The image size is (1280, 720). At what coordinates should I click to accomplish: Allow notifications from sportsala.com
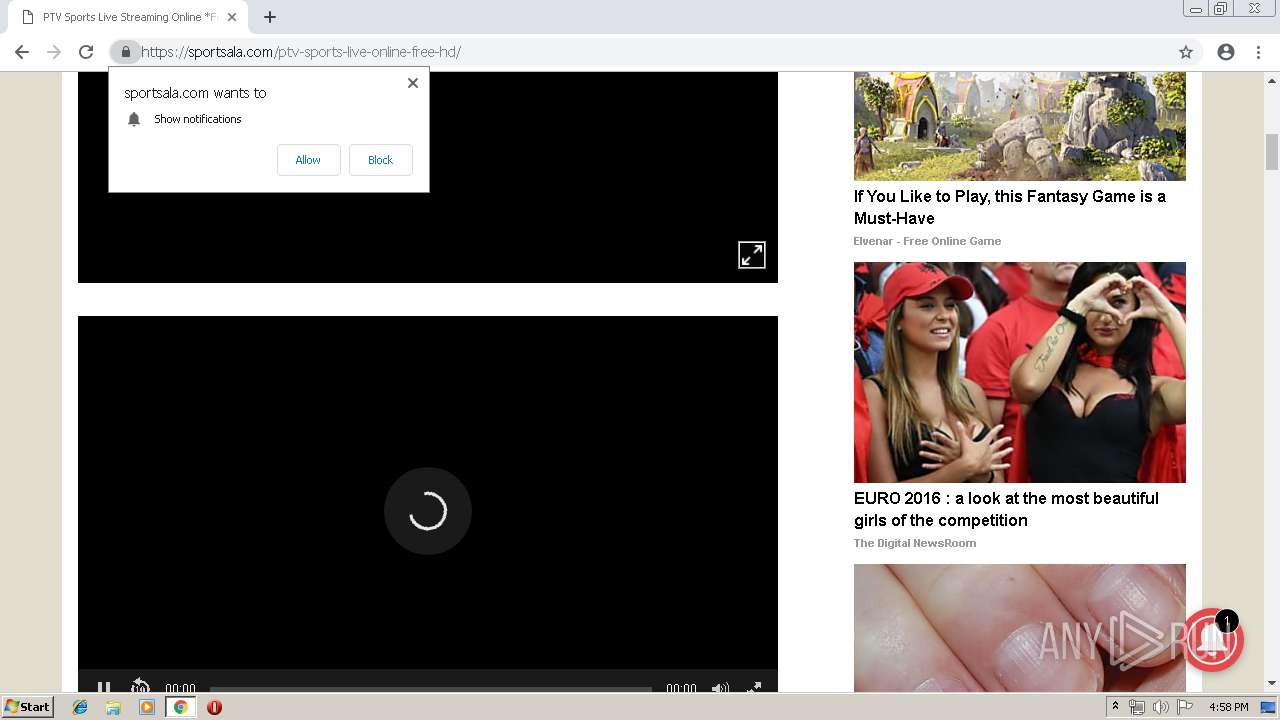[308, 160]
